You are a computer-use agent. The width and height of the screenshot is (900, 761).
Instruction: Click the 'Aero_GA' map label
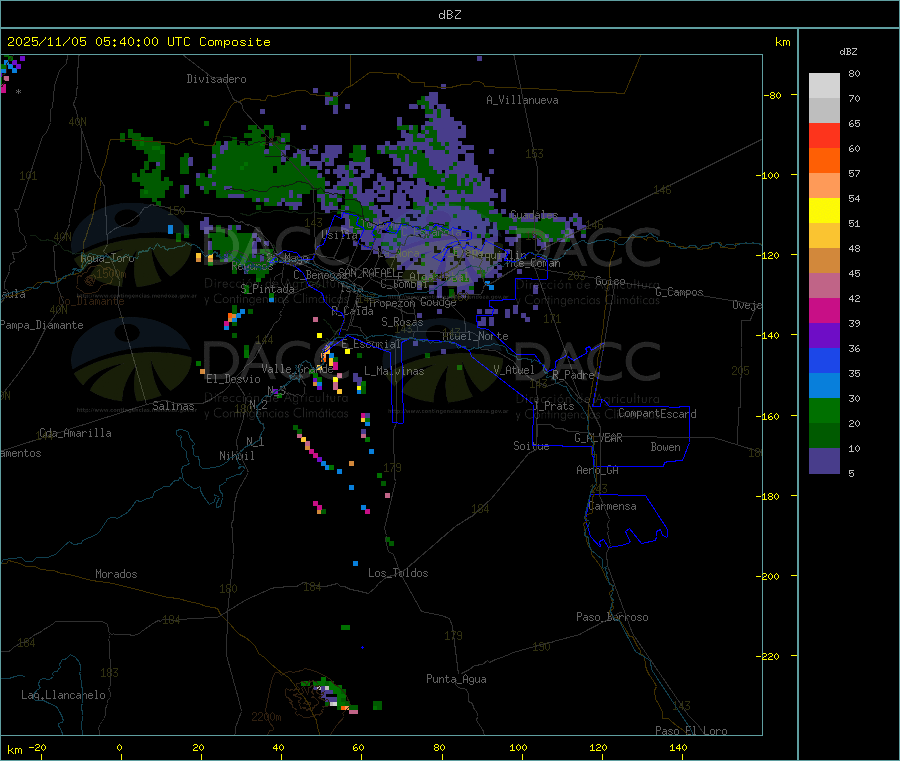(x=598, y=470)
